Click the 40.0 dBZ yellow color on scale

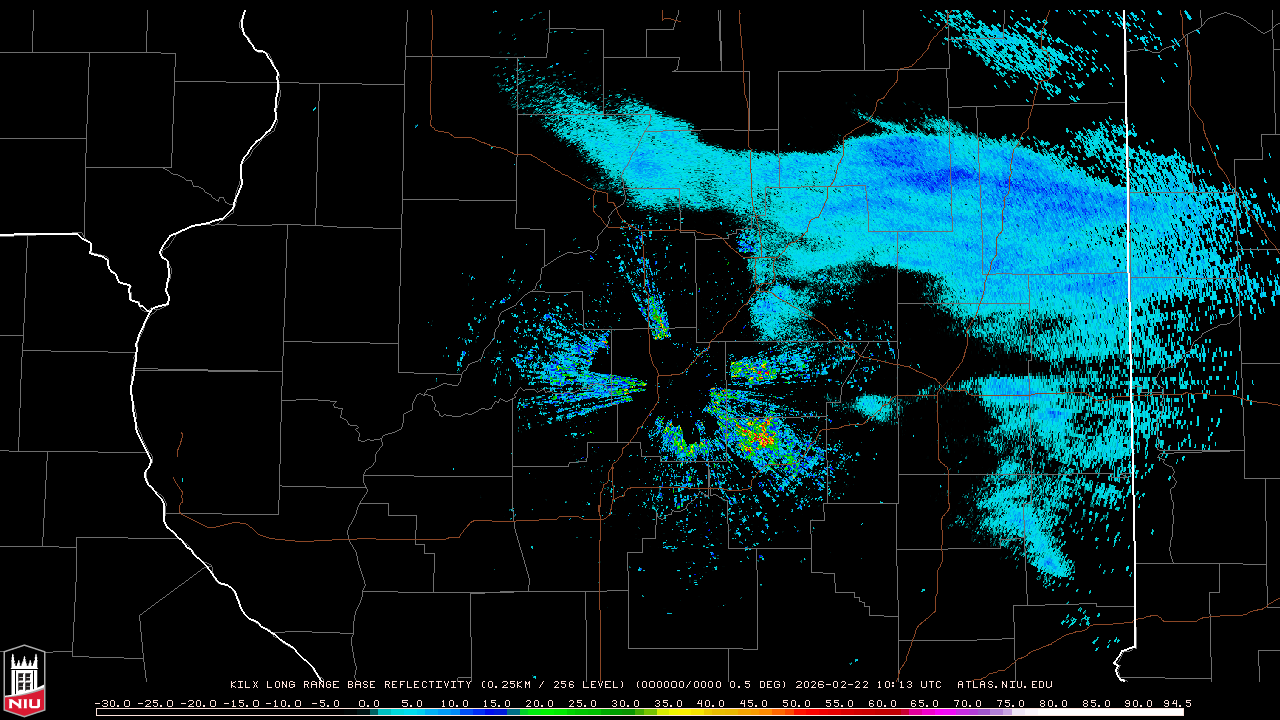pos(710,712)
